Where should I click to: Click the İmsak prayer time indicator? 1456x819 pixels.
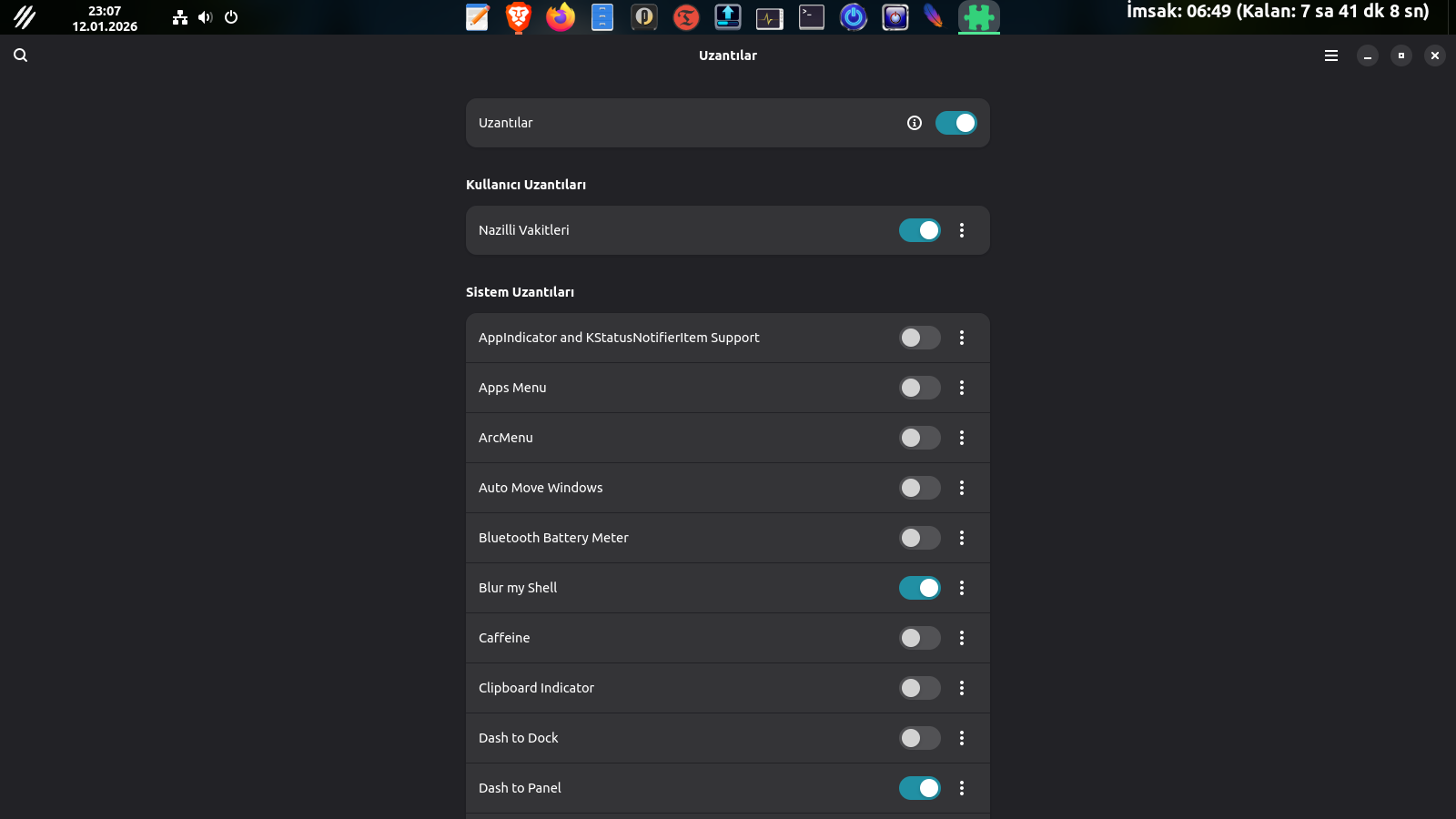pyautogui.click(x=1278, y=12)
